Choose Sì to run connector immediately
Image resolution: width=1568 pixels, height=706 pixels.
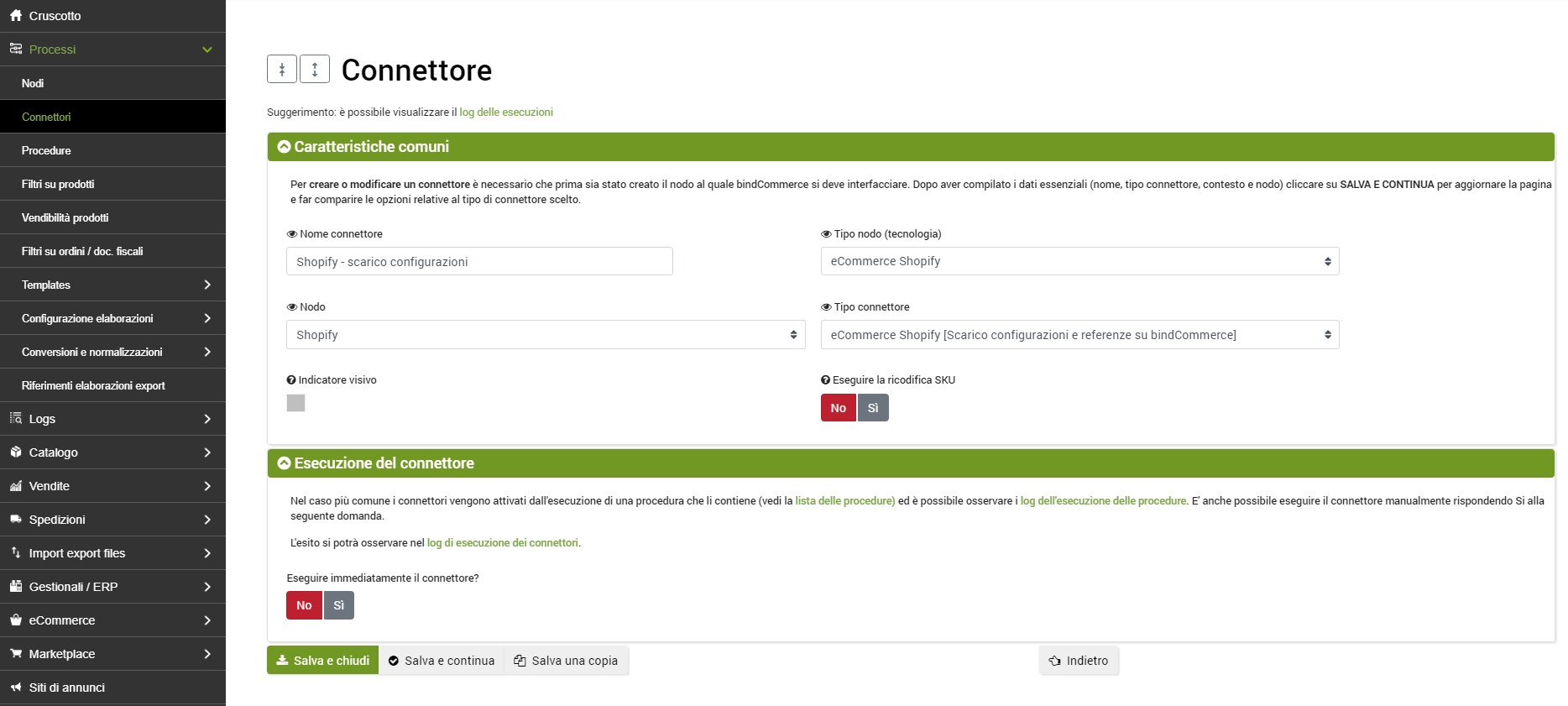point(339,605)
